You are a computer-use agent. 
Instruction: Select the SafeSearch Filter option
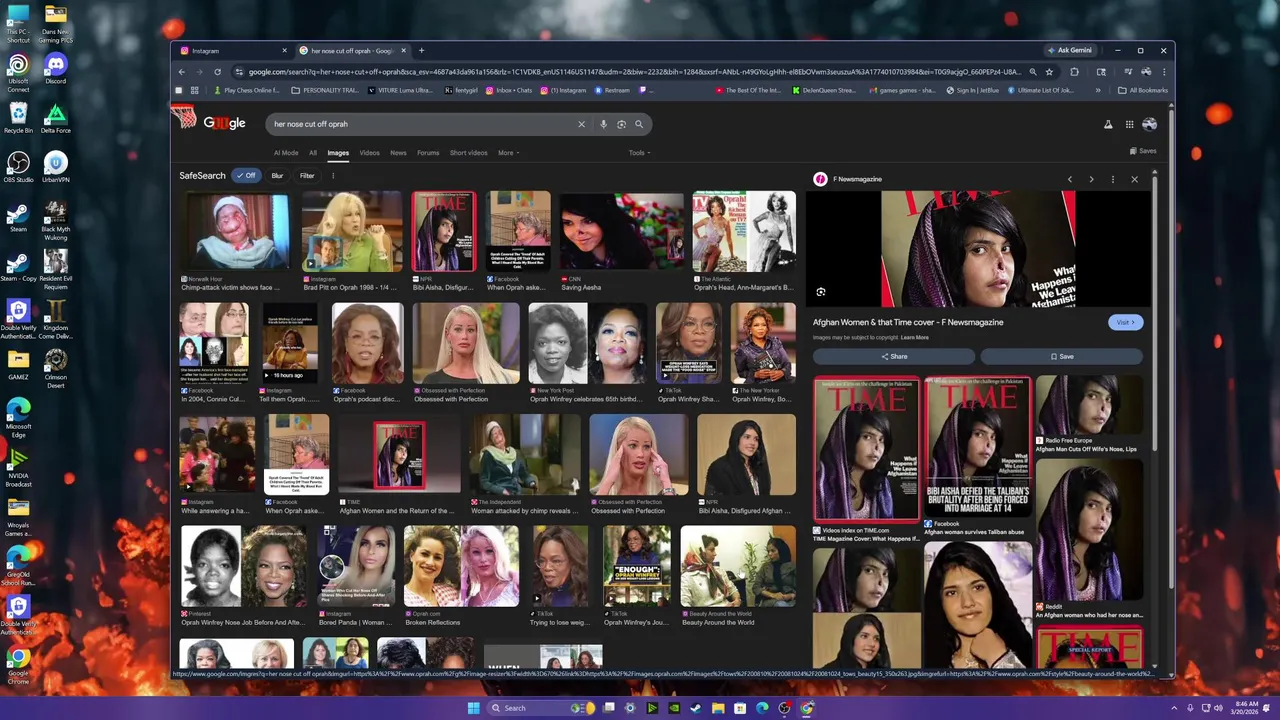point(307,175)
